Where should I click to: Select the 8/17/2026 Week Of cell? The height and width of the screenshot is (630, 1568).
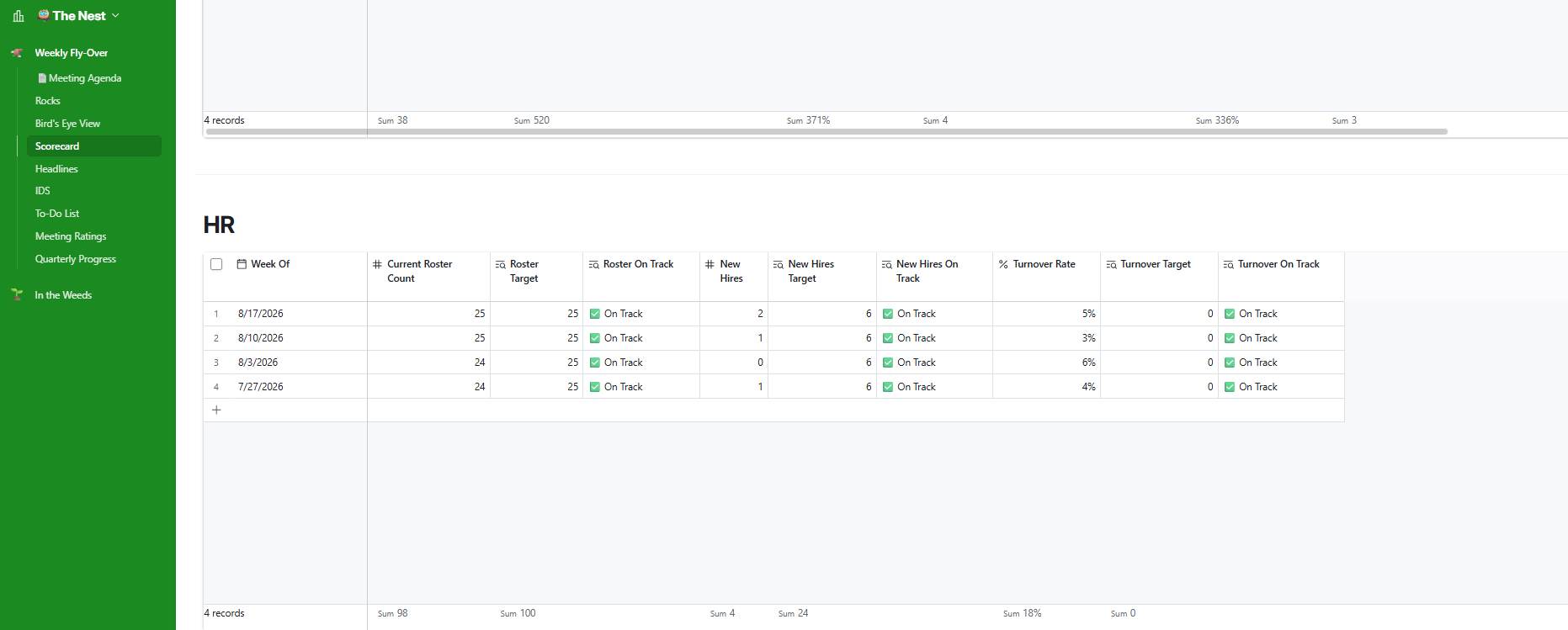[x=298, y=314]
